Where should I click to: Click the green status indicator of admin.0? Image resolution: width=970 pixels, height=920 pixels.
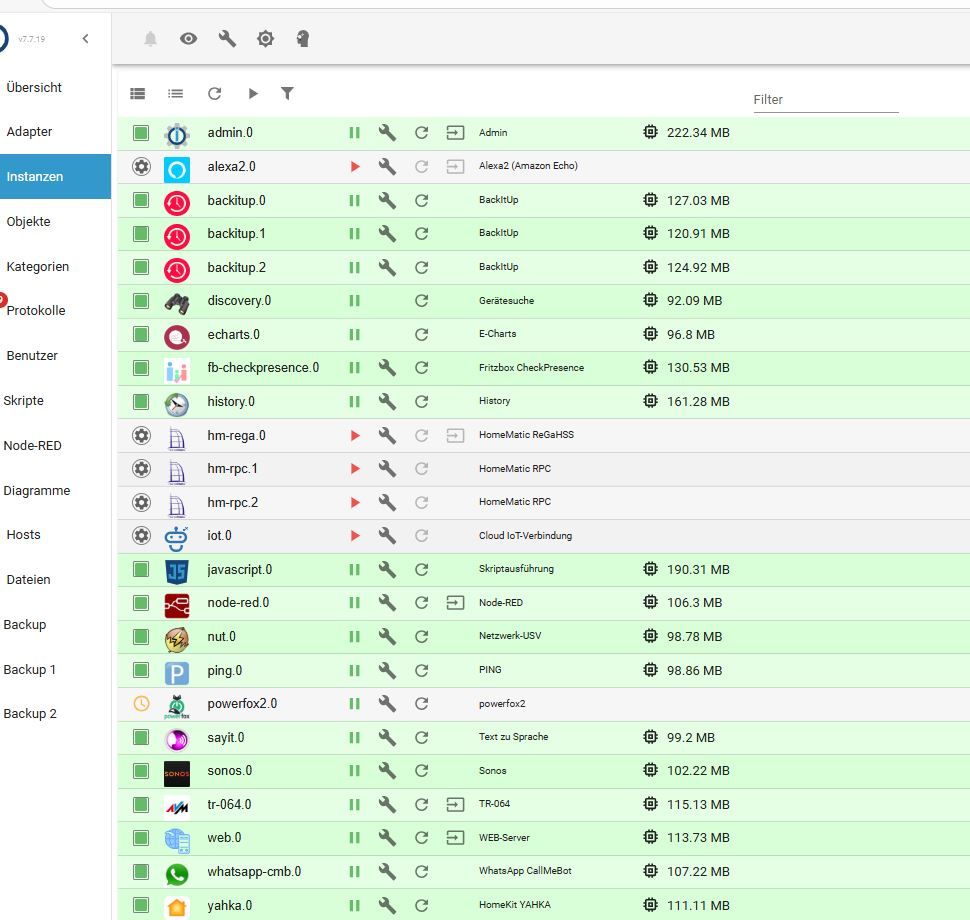[141, 132]
